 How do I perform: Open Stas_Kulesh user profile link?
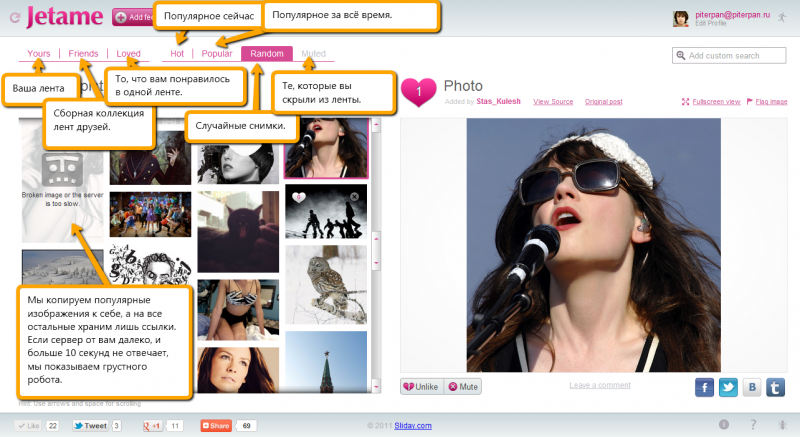[498, 101]
